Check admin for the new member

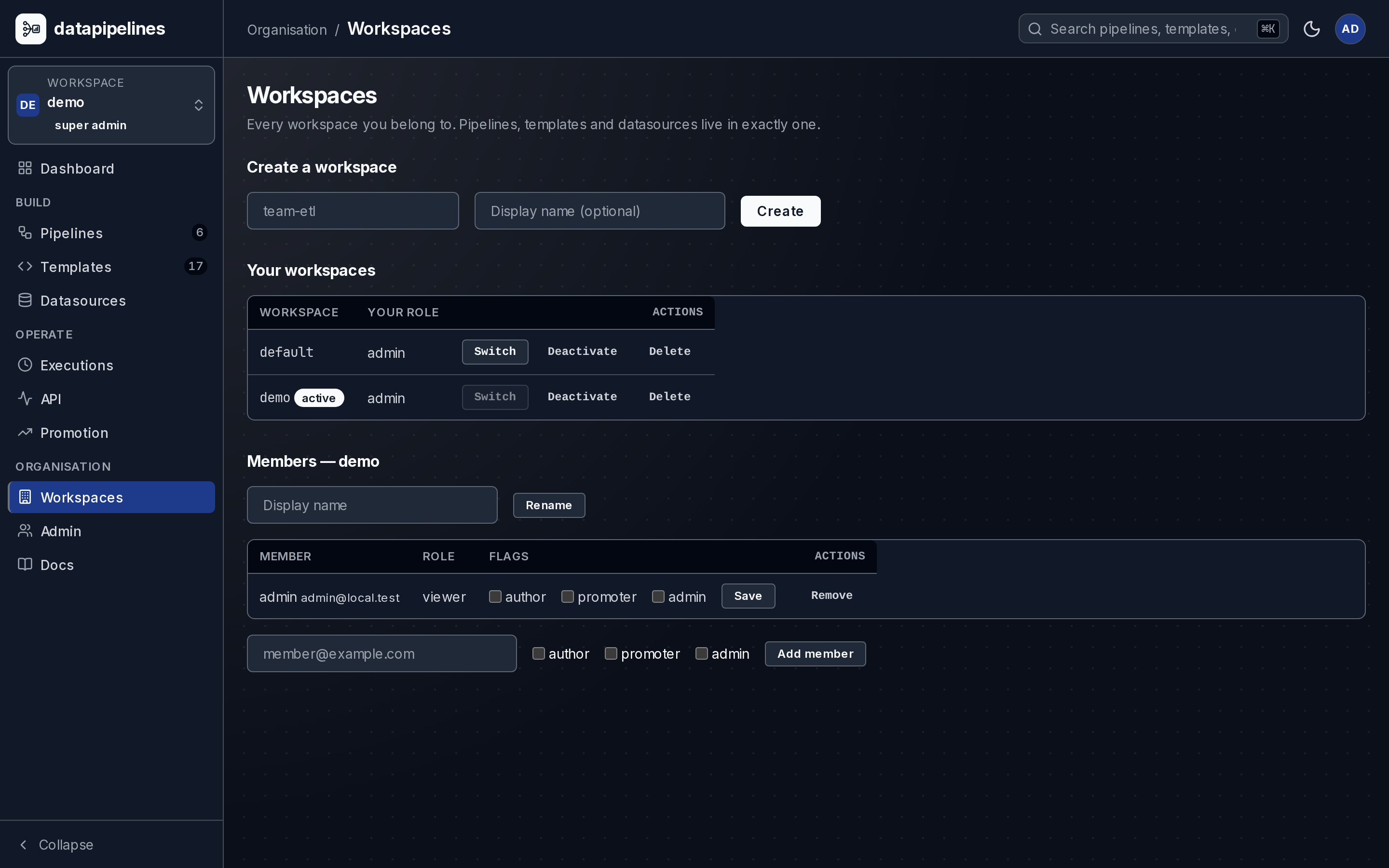(x=701, y=653)
